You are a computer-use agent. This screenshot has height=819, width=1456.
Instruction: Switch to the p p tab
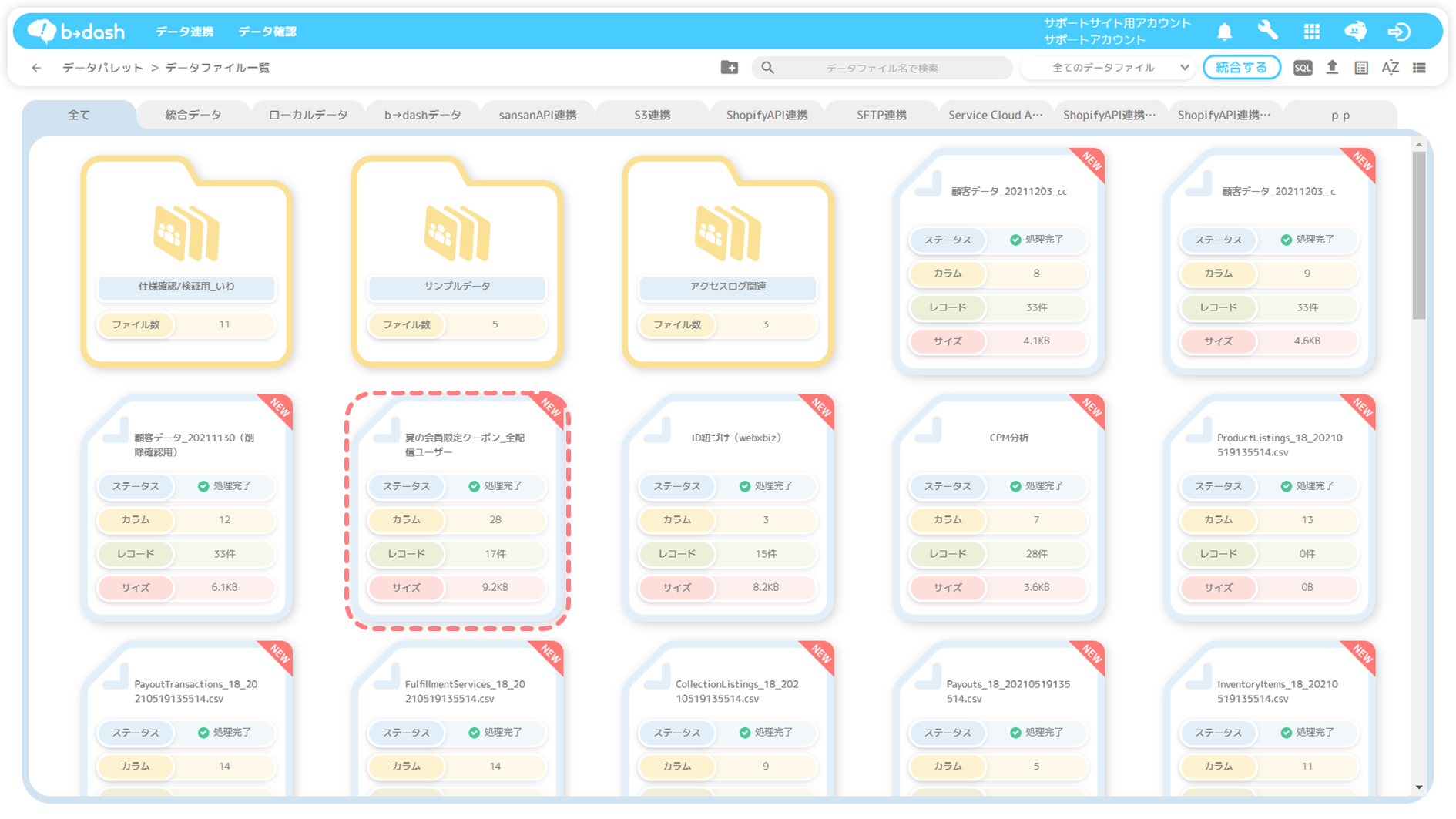click(1340, 115)
